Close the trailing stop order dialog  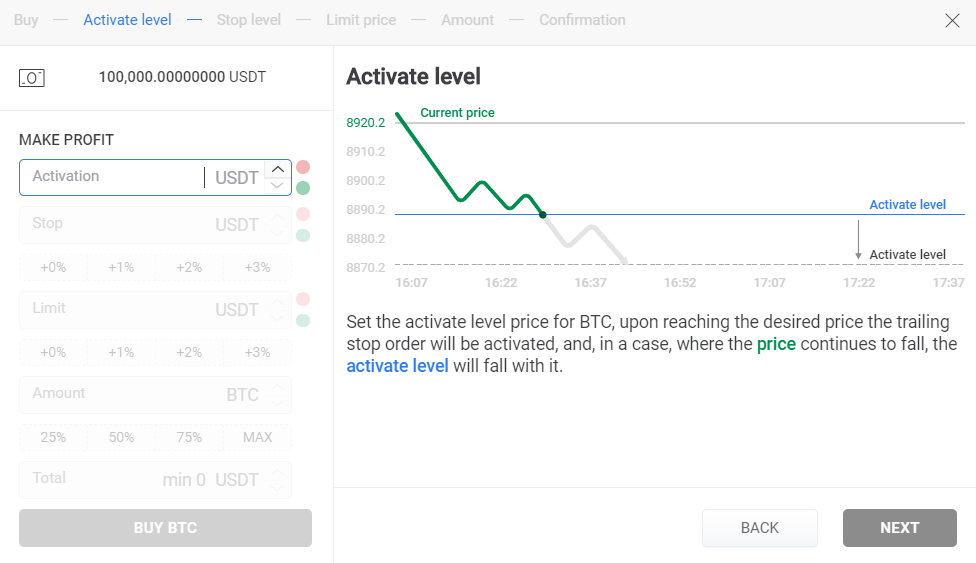click(952, 21)
